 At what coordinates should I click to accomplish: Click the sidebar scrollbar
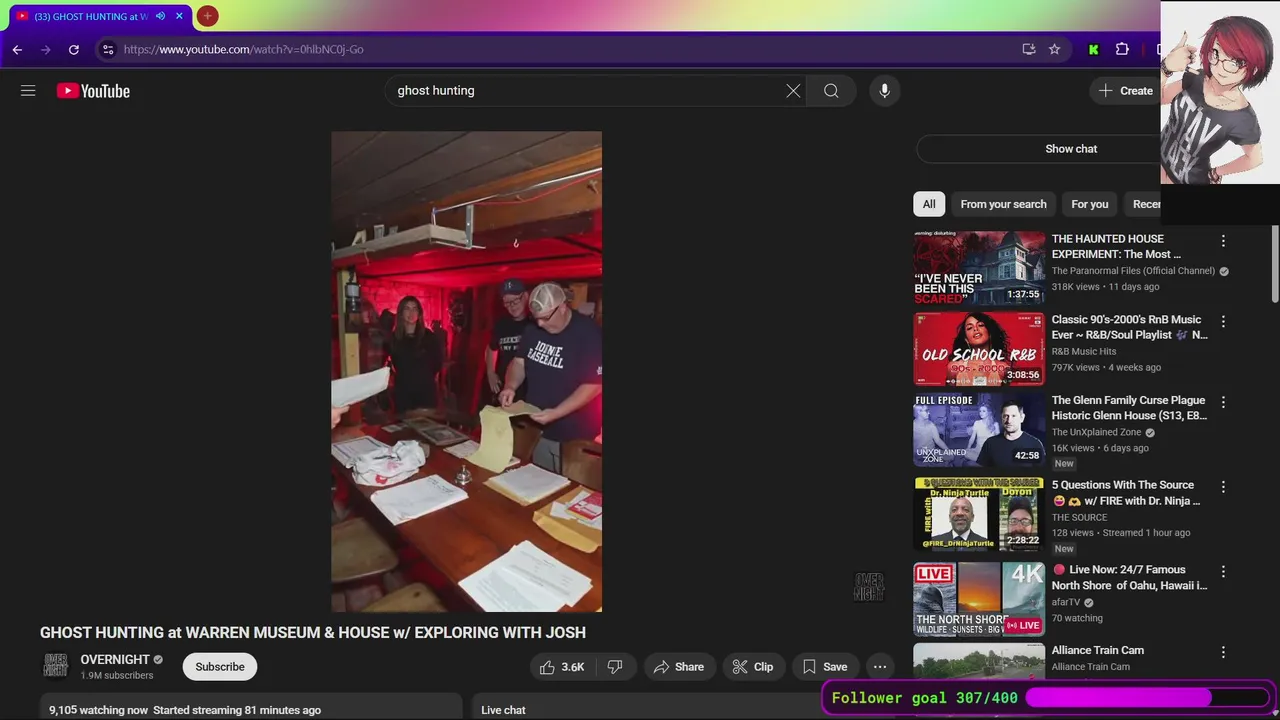[1275, 263]
